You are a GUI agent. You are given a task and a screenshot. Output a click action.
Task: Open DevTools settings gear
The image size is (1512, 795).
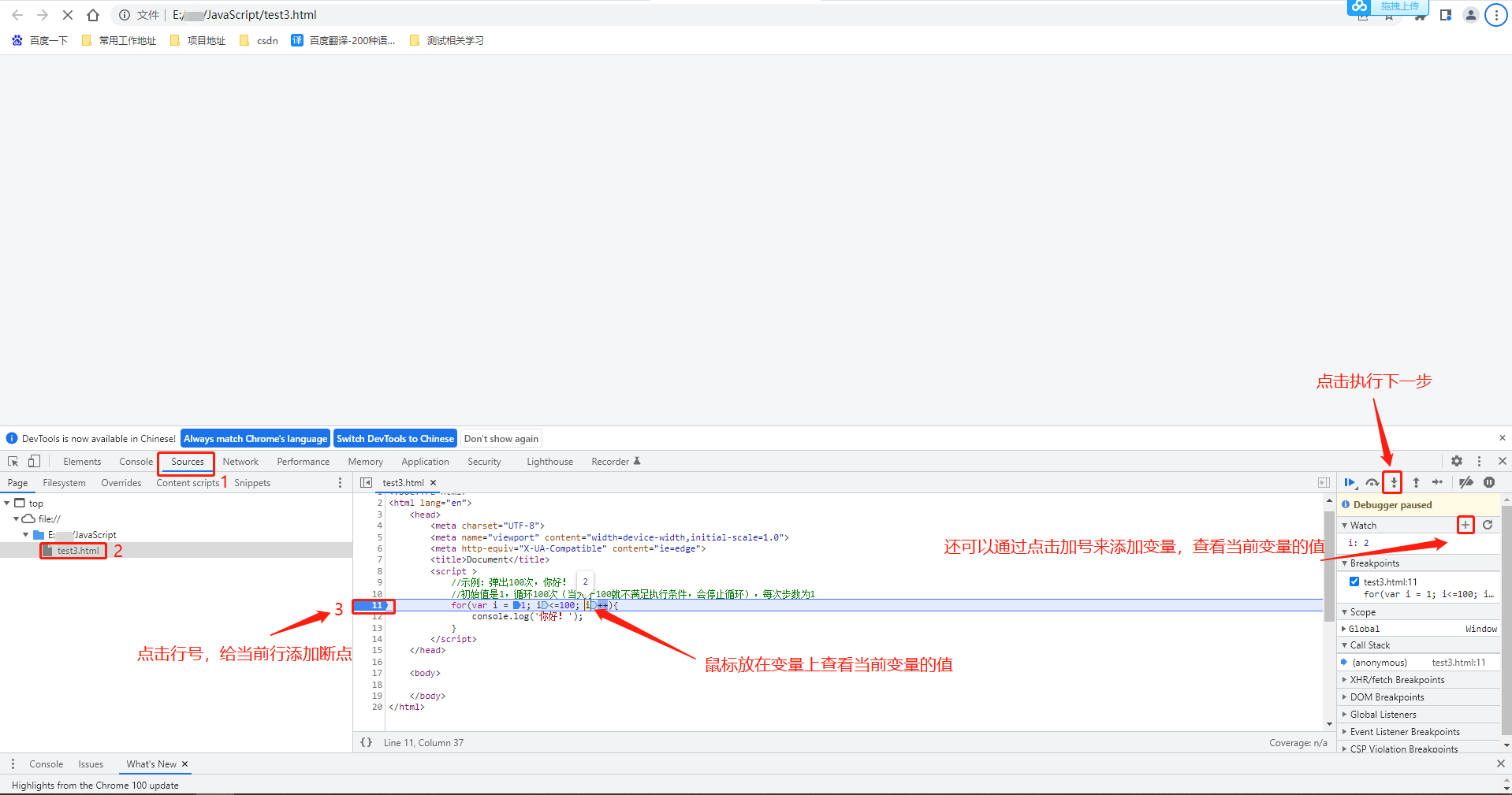[x=1457, y=461]
